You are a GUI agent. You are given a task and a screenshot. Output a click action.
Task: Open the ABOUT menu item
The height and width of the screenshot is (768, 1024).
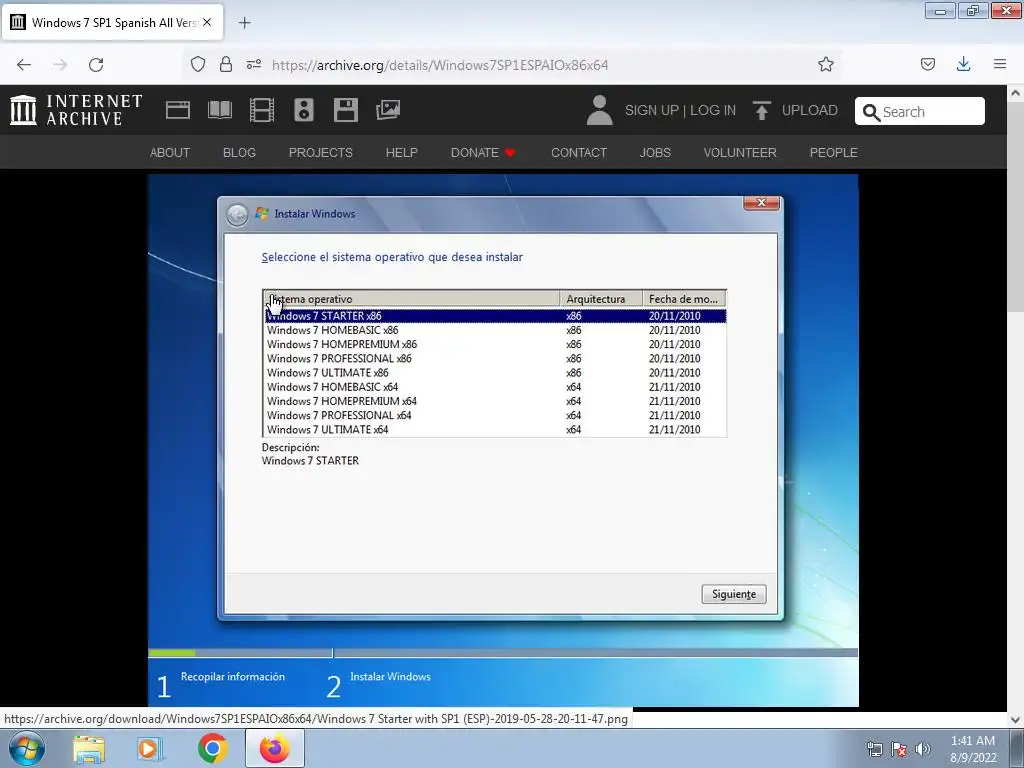pos(170,153)
